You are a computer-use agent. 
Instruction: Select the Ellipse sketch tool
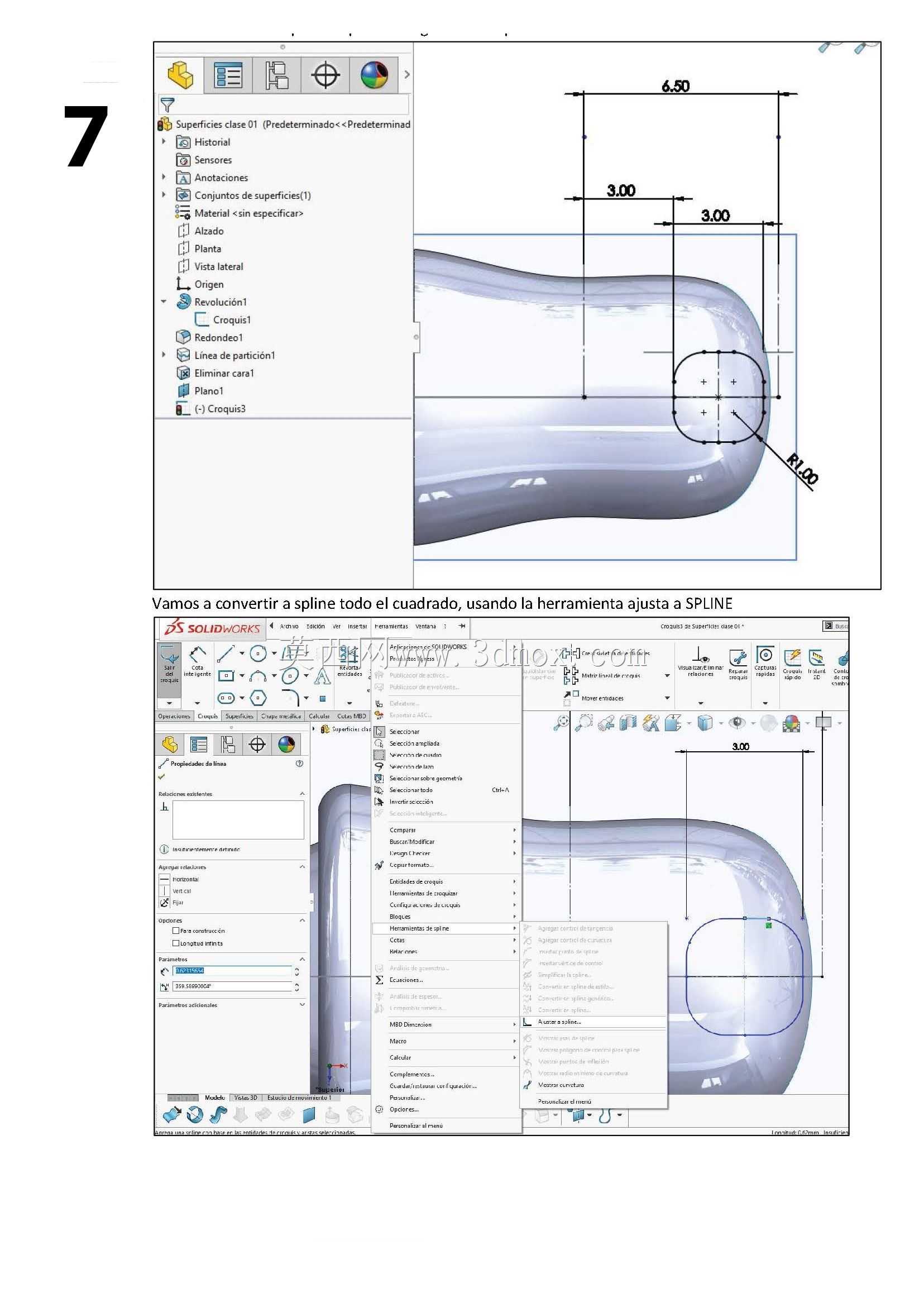coord(290,676)
